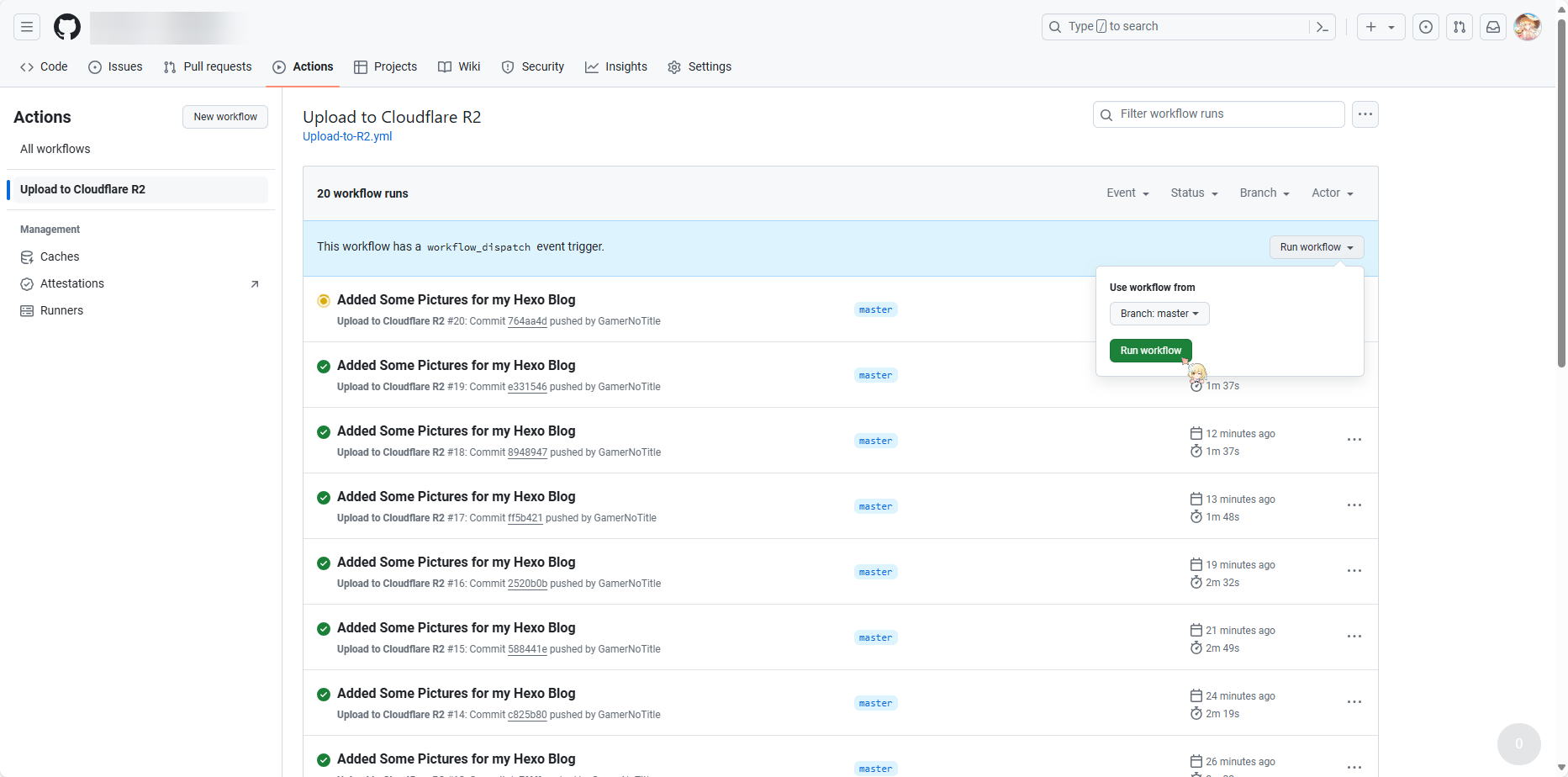Open the notifications inbox icon
This screenshot has width=1568, height=777.
click(x=1493, y=27)
